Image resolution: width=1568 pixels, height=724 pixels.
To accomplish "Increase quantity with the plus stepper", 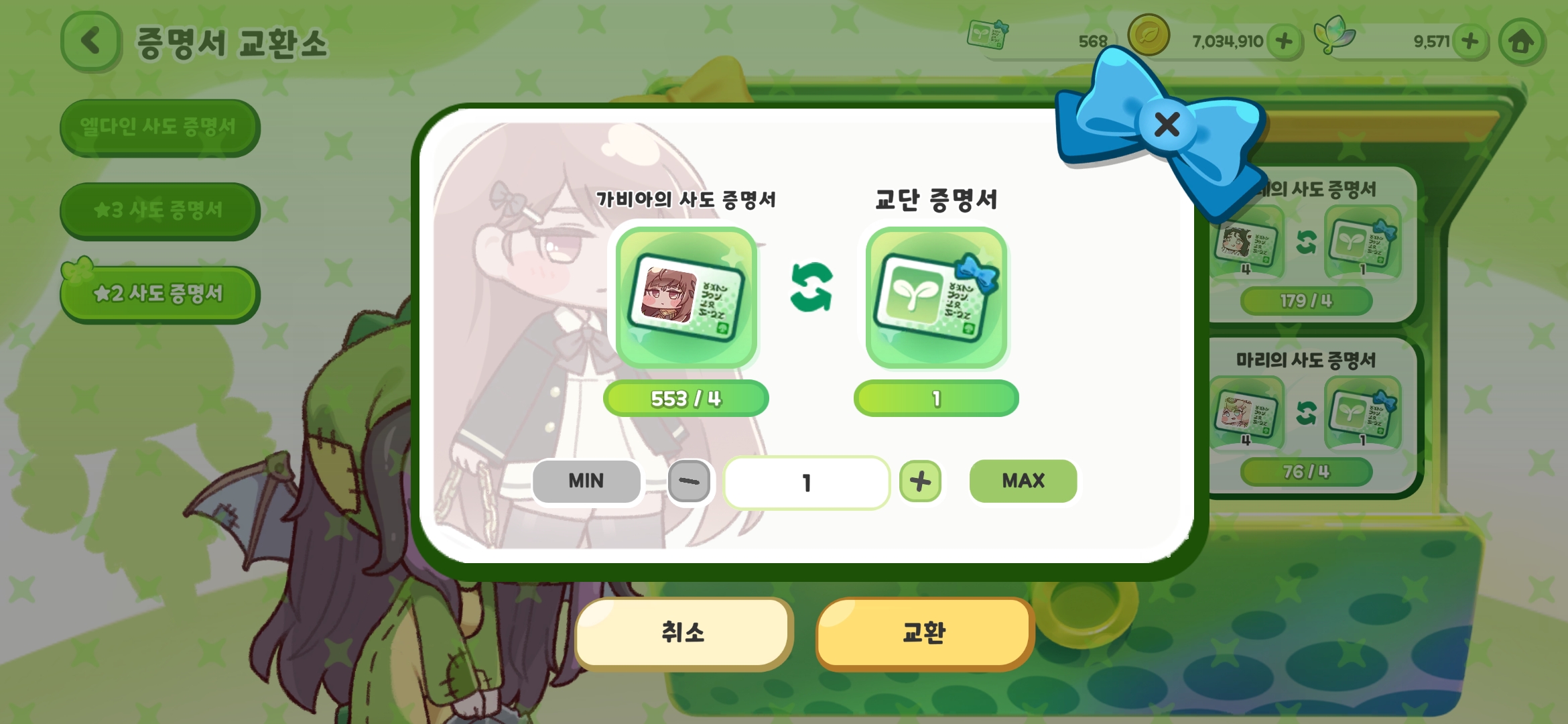I will tap(920, 481).
